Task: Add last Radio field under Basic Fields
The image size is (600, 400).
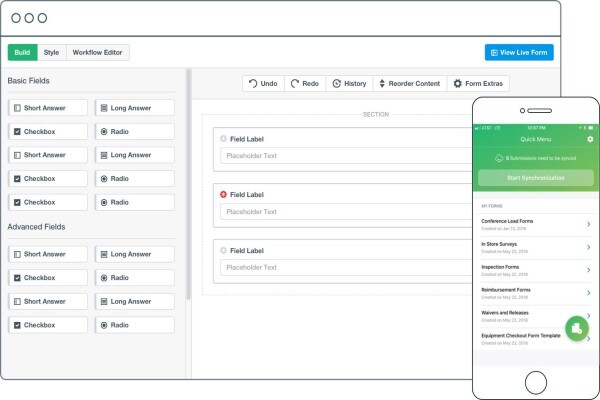Action: 135,202
